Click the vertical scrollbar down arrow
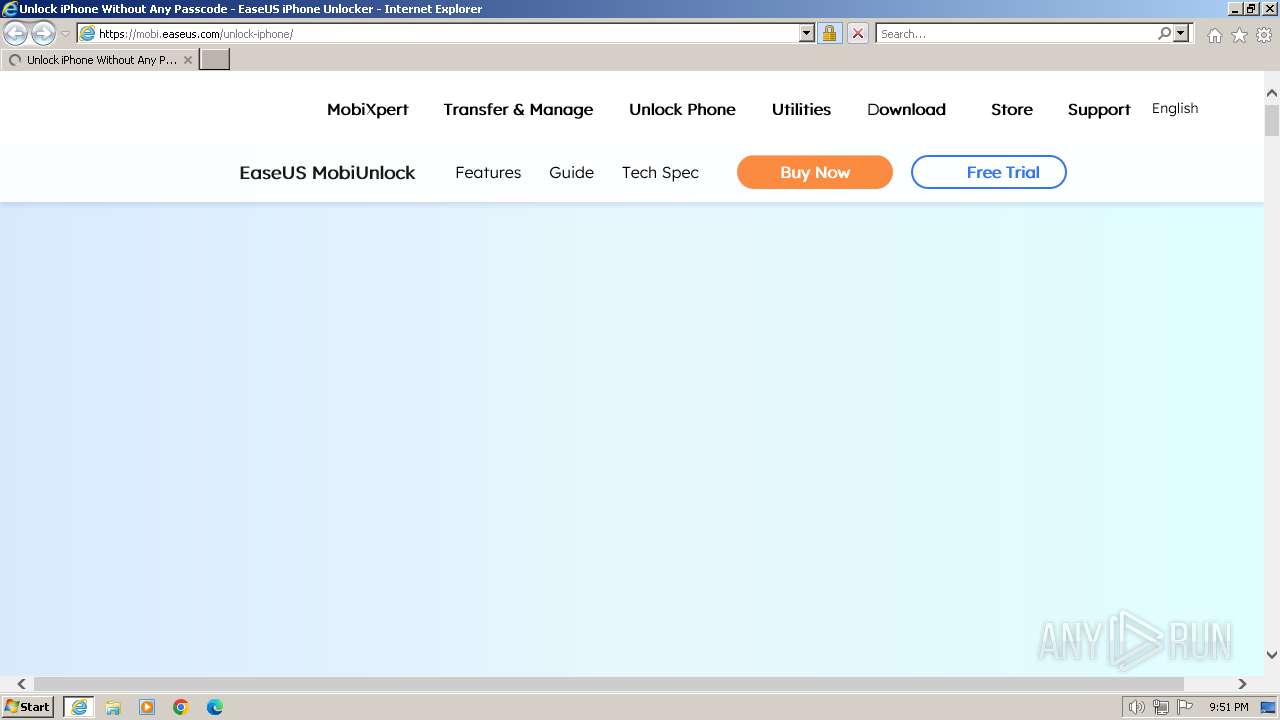 (x=1272, y=656)
